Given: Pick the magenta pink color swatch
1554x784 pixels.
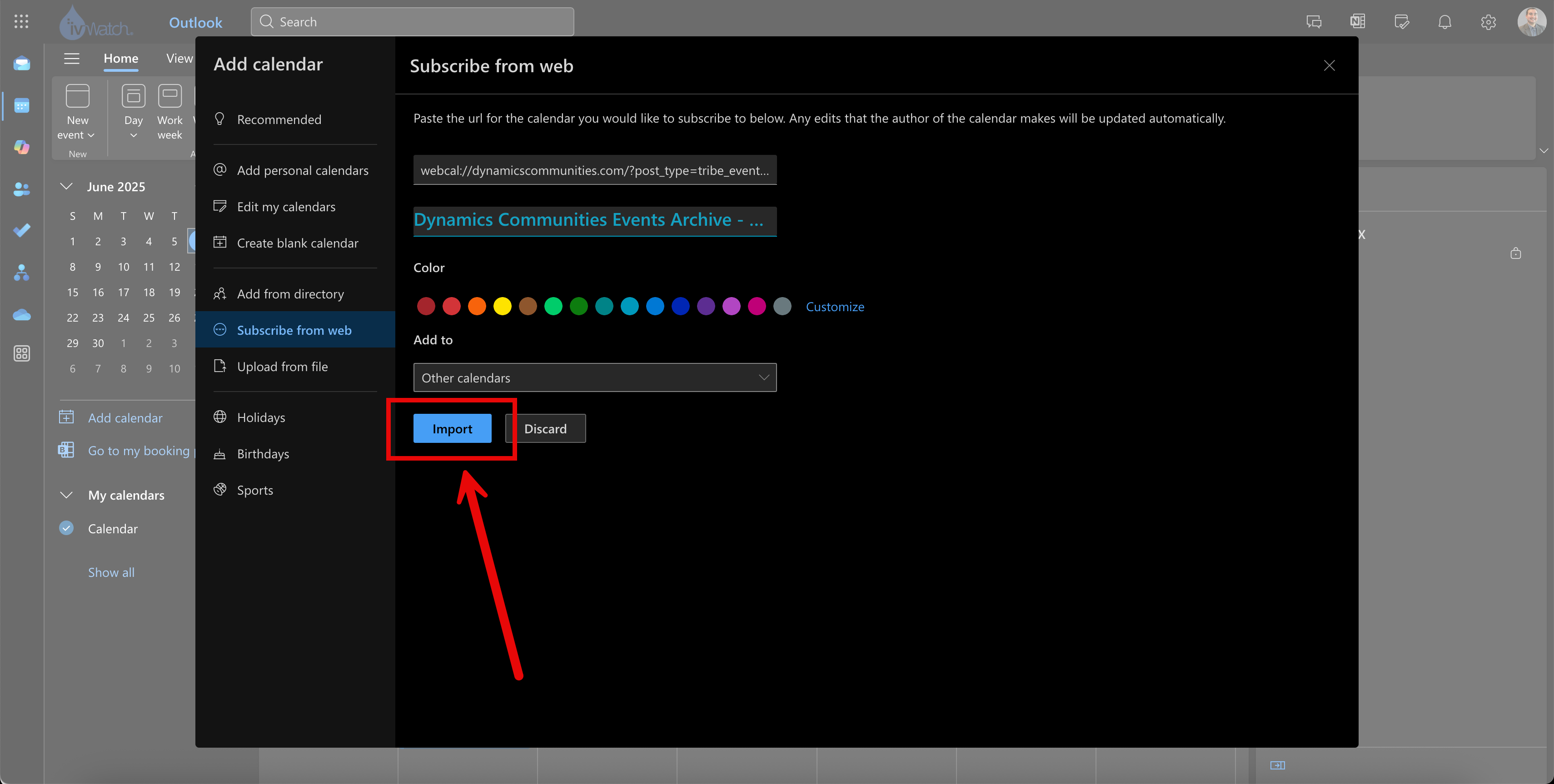Looking at the screenshot, I should click(x=757, y=306).
